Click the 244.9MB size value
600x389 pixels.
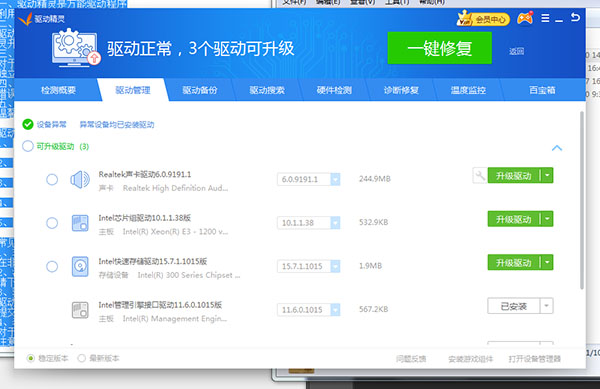click(x=375, y=179)
